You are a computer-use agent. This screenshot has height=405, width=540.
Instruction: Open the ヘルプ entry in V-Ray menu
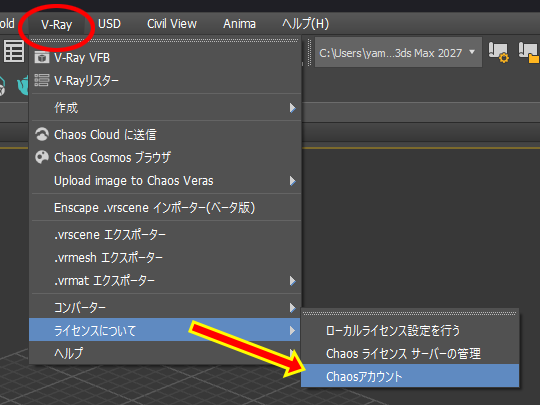[x=165, y=353]
